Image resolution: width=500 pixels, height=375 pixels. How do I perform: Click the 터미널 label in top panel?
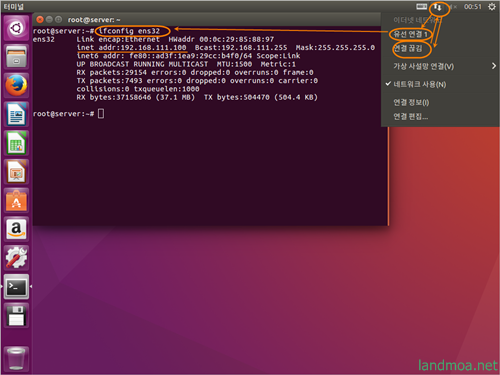(13, 7)
